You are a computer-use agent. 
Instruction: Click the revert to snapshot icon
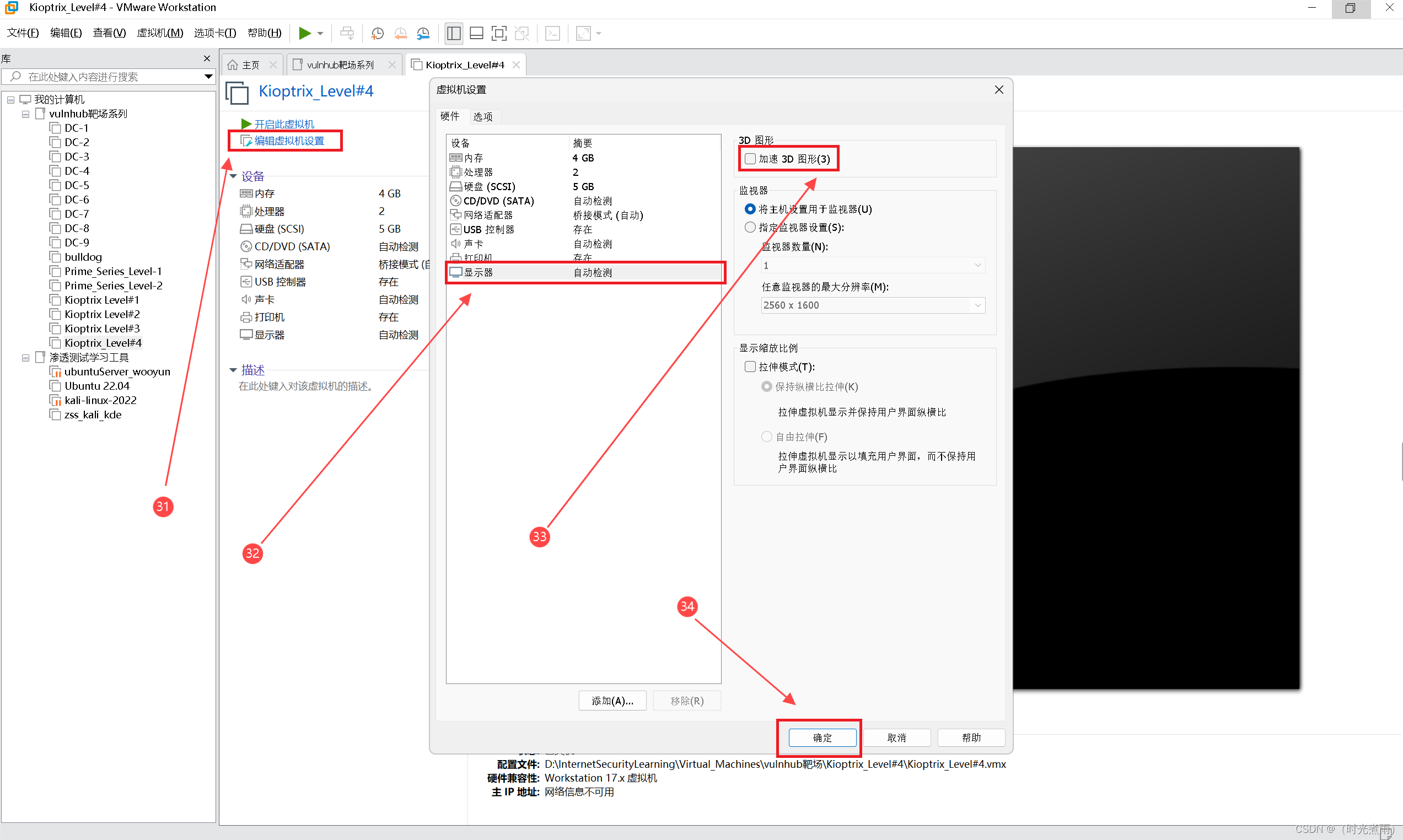(x=401, y=34)
